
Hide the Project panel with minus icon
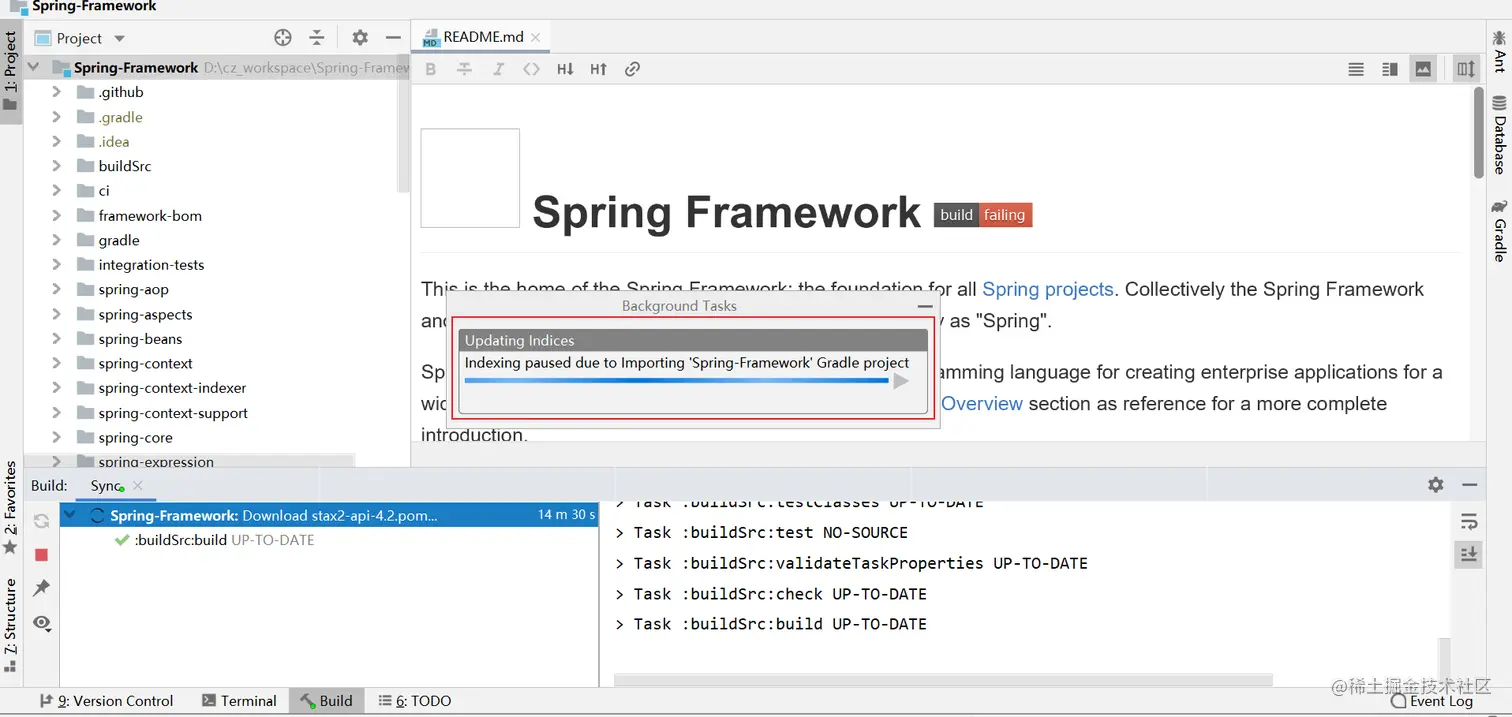tap(393, 38)
